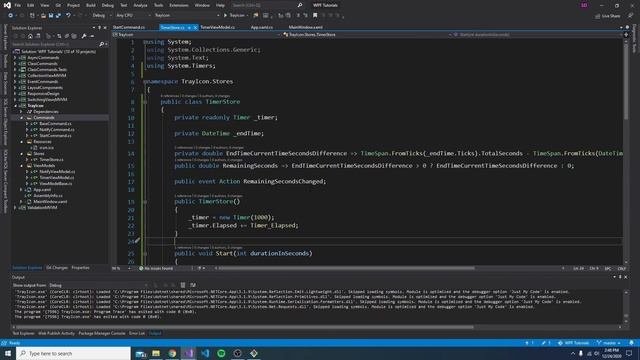Collapse the TimerStore class code region
640x360 pixels.
145,102
